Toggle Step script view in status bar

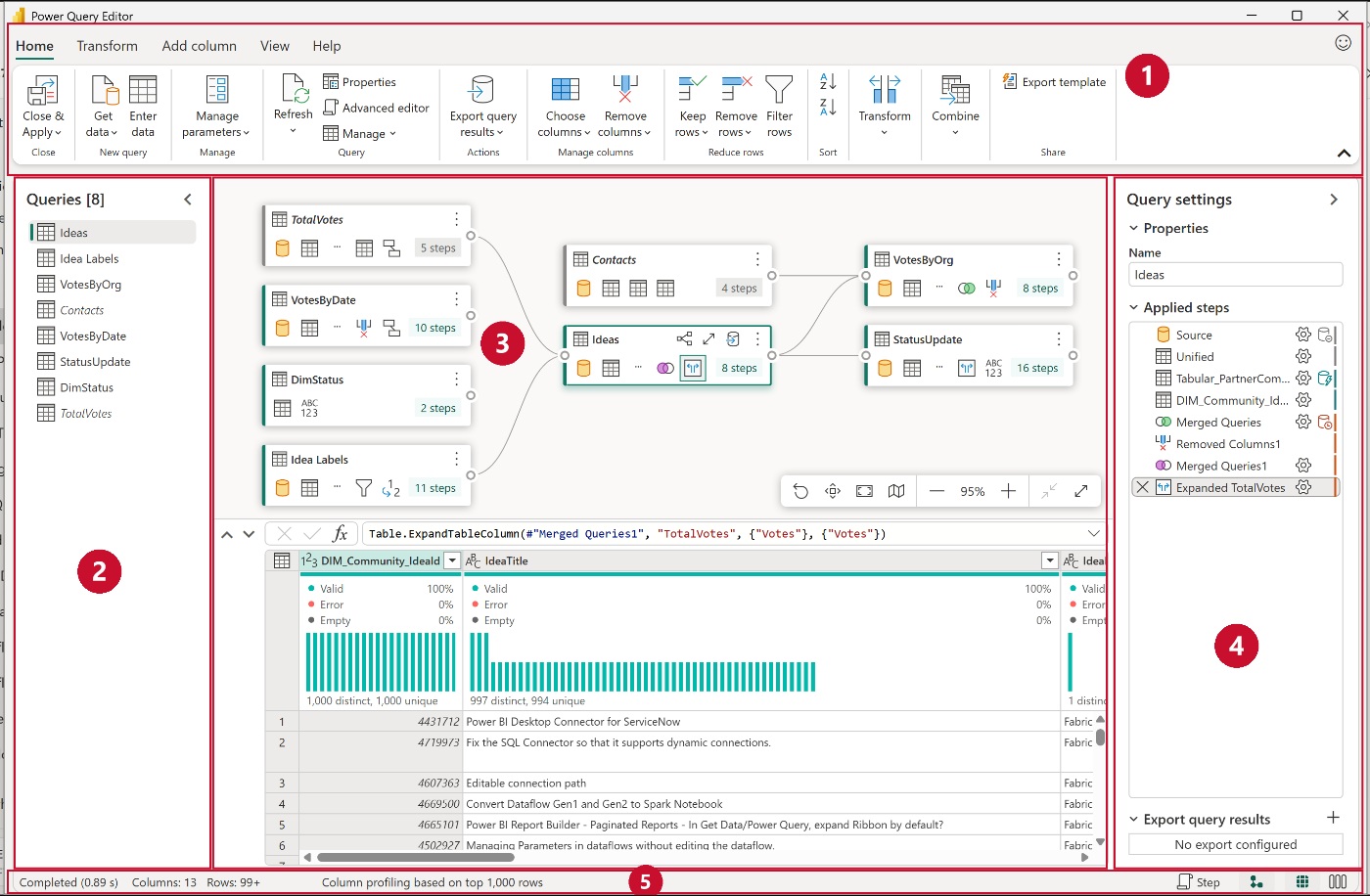(1199, 882)
